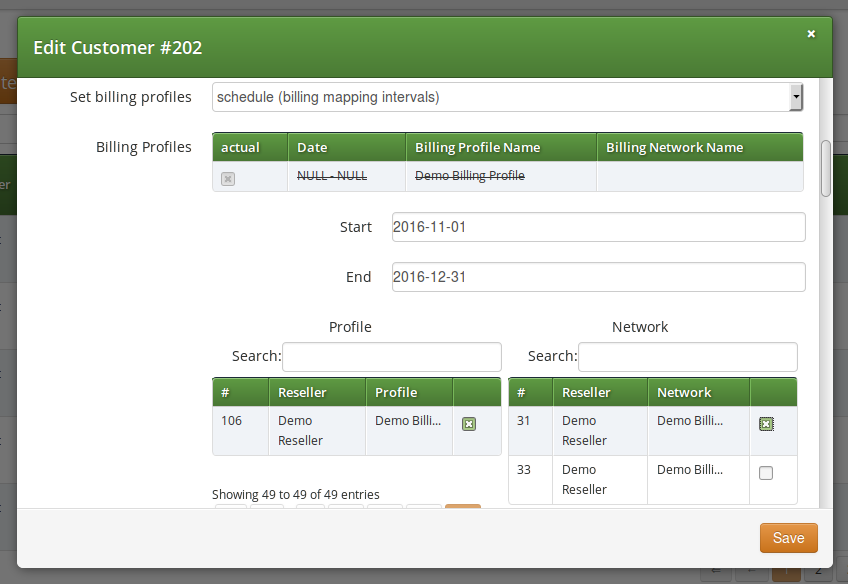This screenshot has height=584, width=848.
Task: Click the Network search box
Action: [687, 356]
